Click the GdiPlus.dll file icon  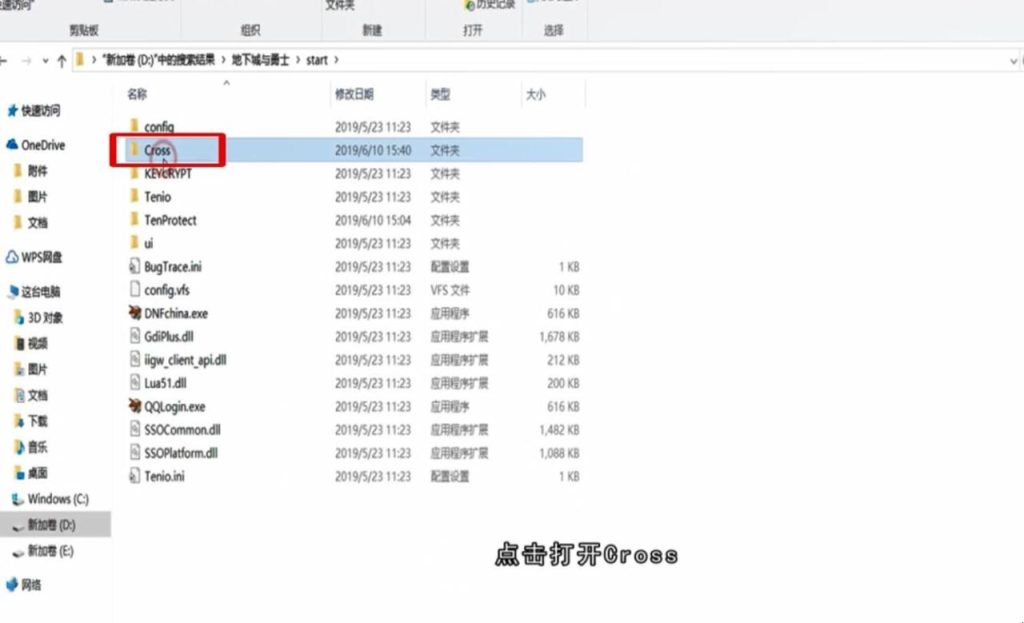click(x=136, y=337)
